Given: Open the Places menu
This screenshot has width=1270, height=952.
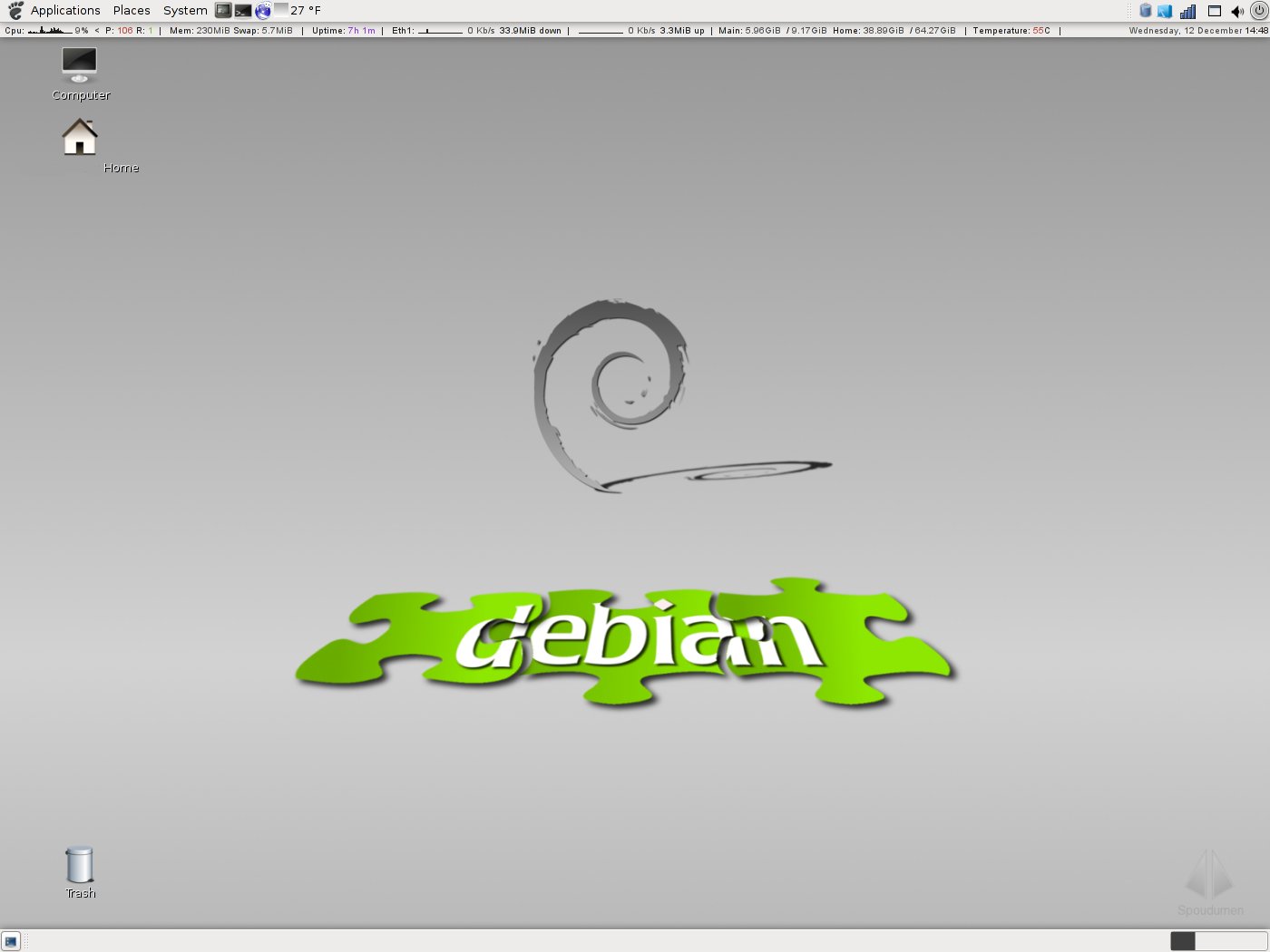Looking at the screenshot, I should [132, 11].
